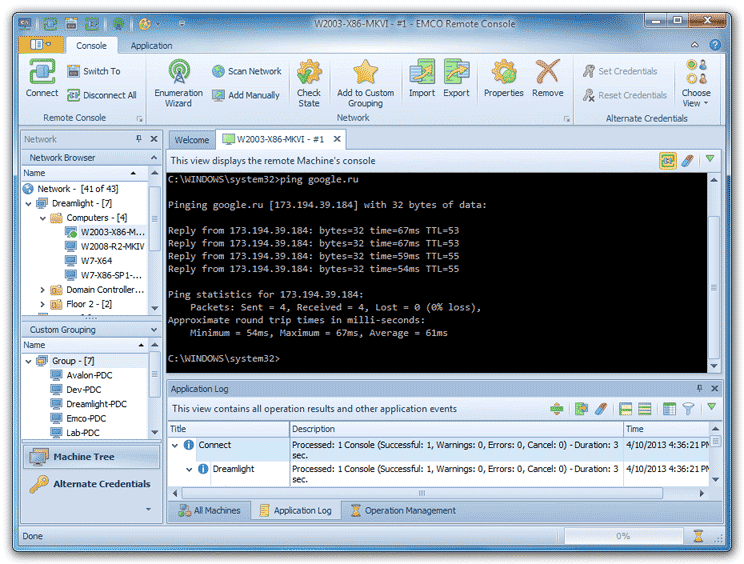Switch to the Application ribbon tab
This screenshot has height=564, width=744.
pyautogui.click(x=151, y=45)
